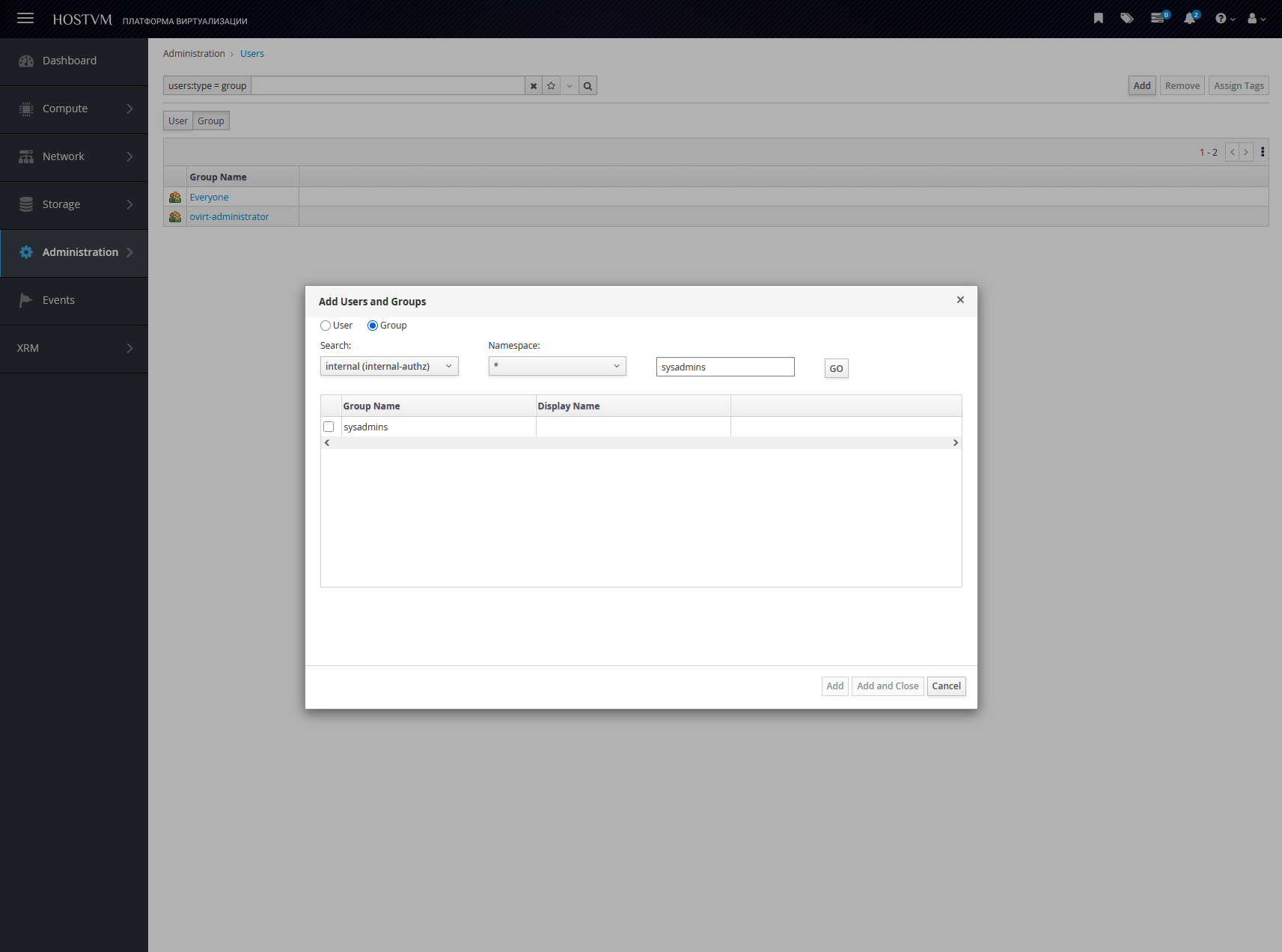Open the internal-authz search dropdown
Screen dimensions: 1282x952
pos(389,366)
